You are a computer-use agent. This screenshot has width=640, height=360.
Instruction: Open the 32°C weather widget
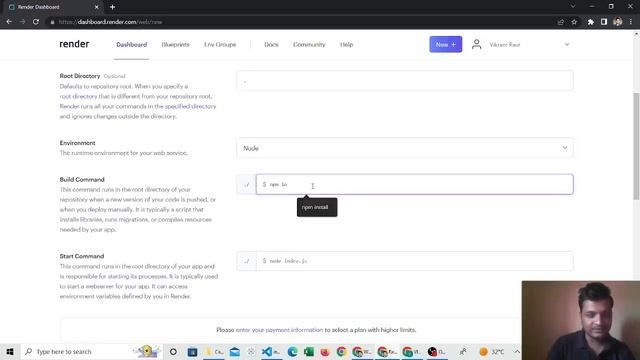click(x=491, y=351)
